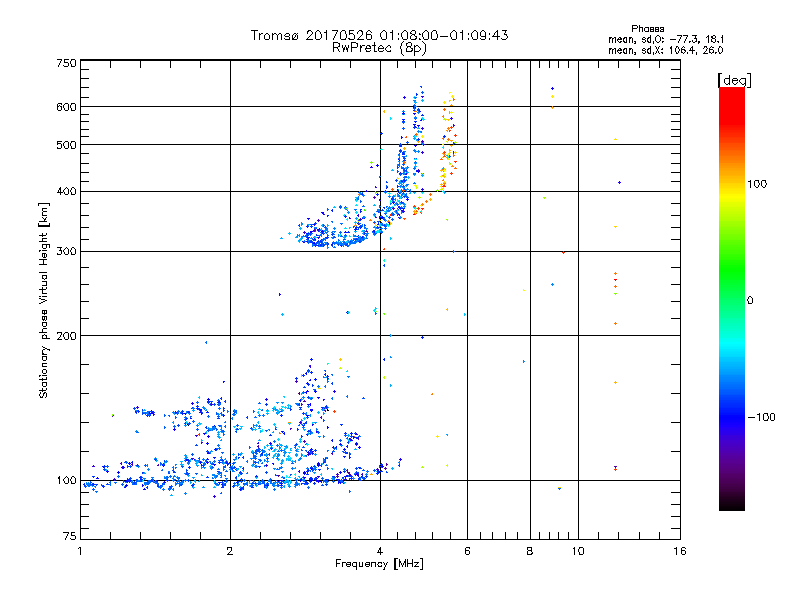
Task: Click the x-axis tick label "4"
Action: click(380, 551)
